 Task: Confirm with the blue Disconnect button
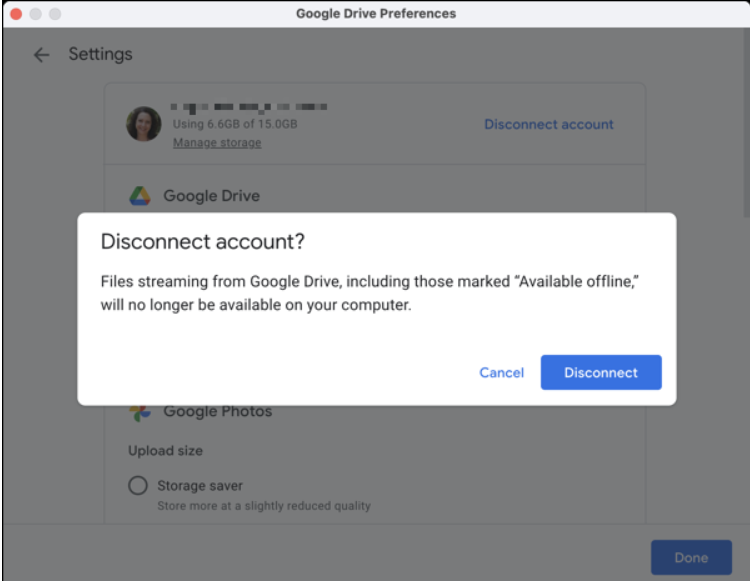601,372
